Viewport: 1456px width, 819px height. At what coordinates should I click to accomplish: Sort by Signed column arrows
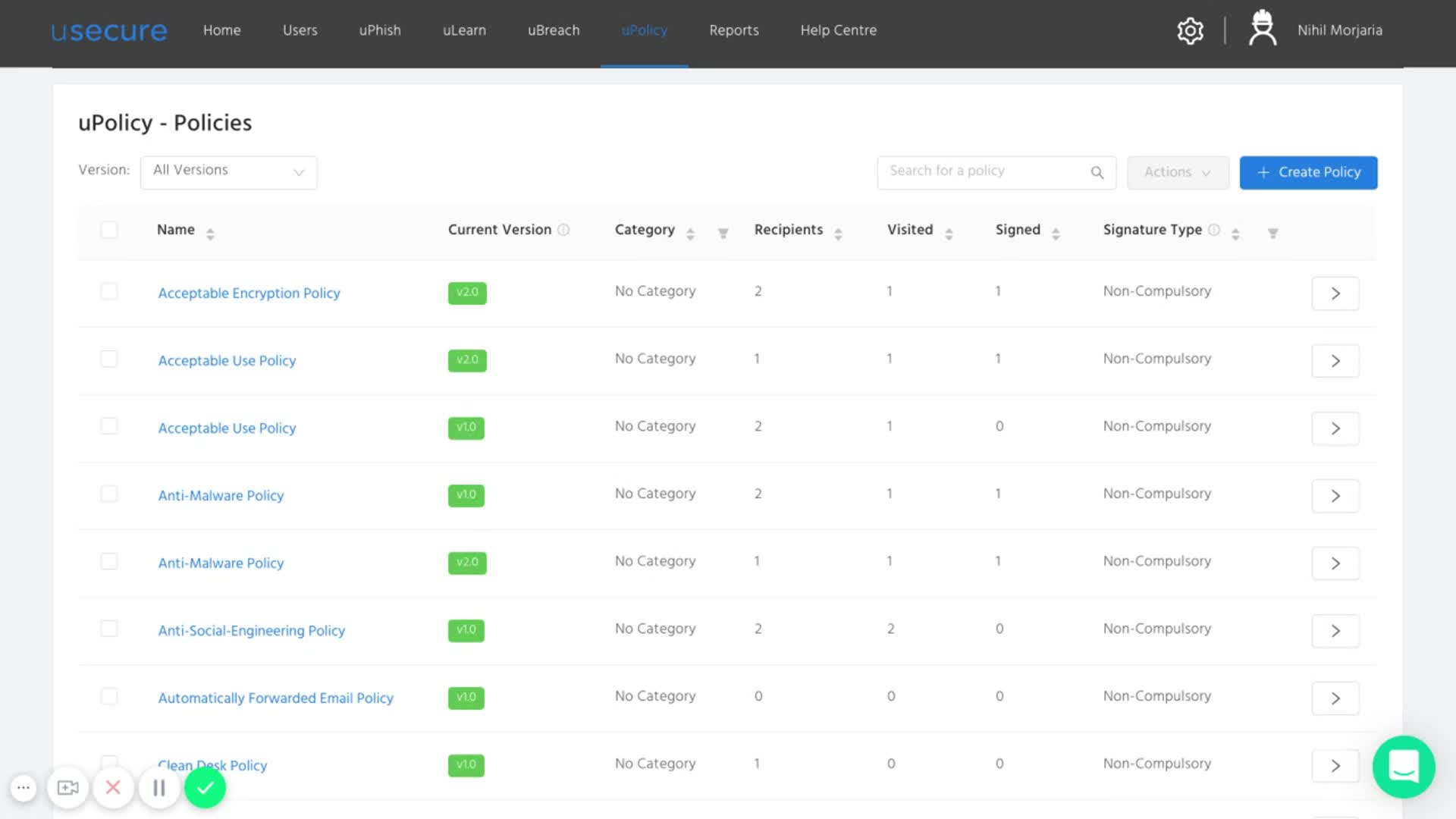tap(1056, 234)
